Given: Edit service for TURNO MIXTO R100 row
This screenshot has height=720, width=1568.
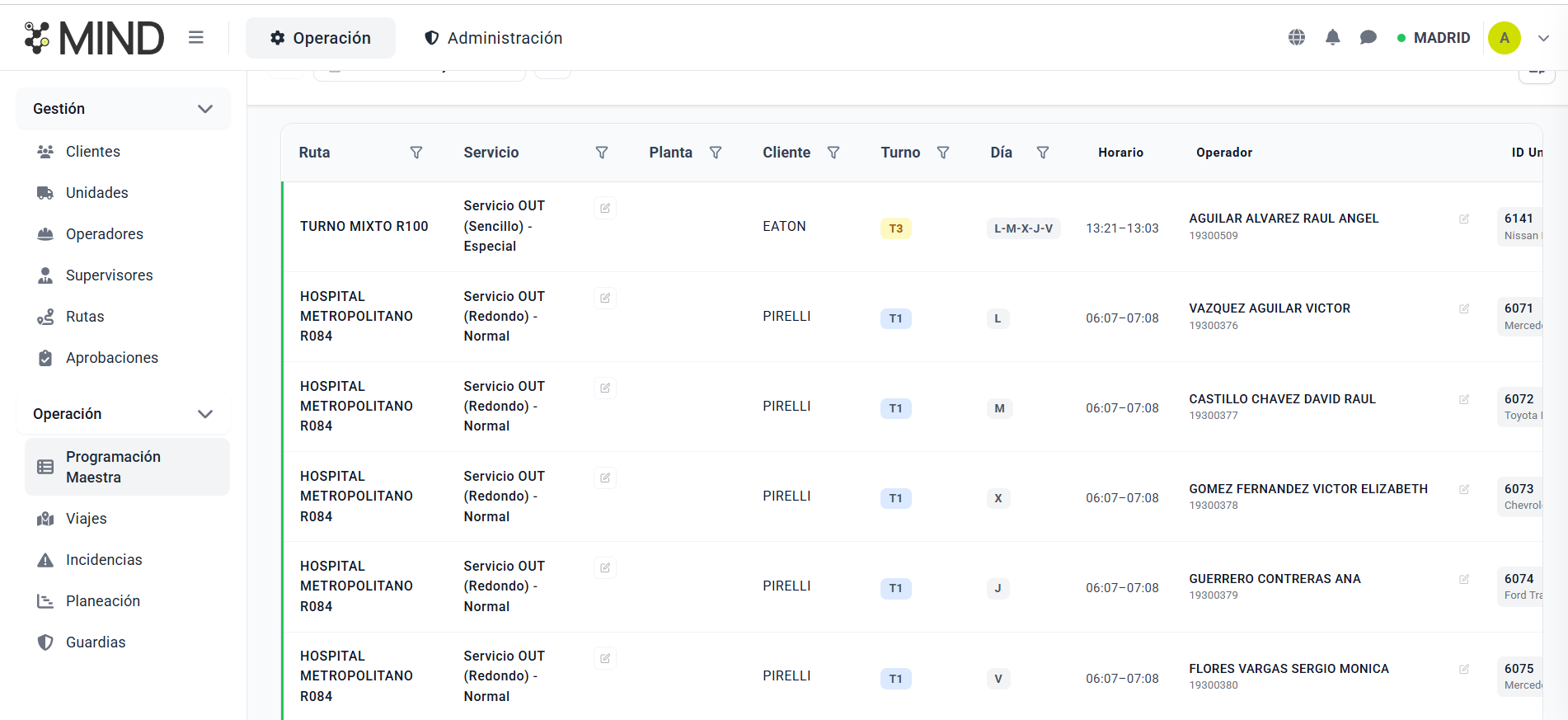Looking at the screenshot, I should click(605, 208).
